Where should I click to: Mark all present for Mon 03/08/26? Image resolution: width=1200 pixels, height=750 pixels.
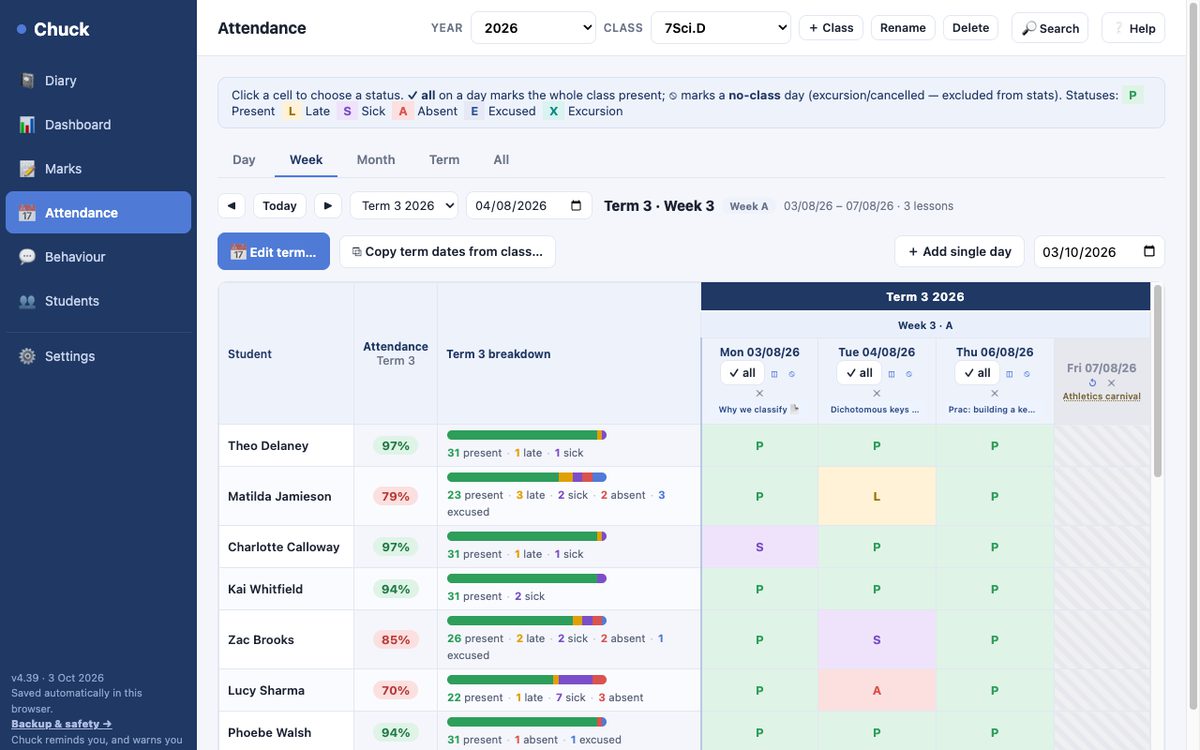[742, 373]
